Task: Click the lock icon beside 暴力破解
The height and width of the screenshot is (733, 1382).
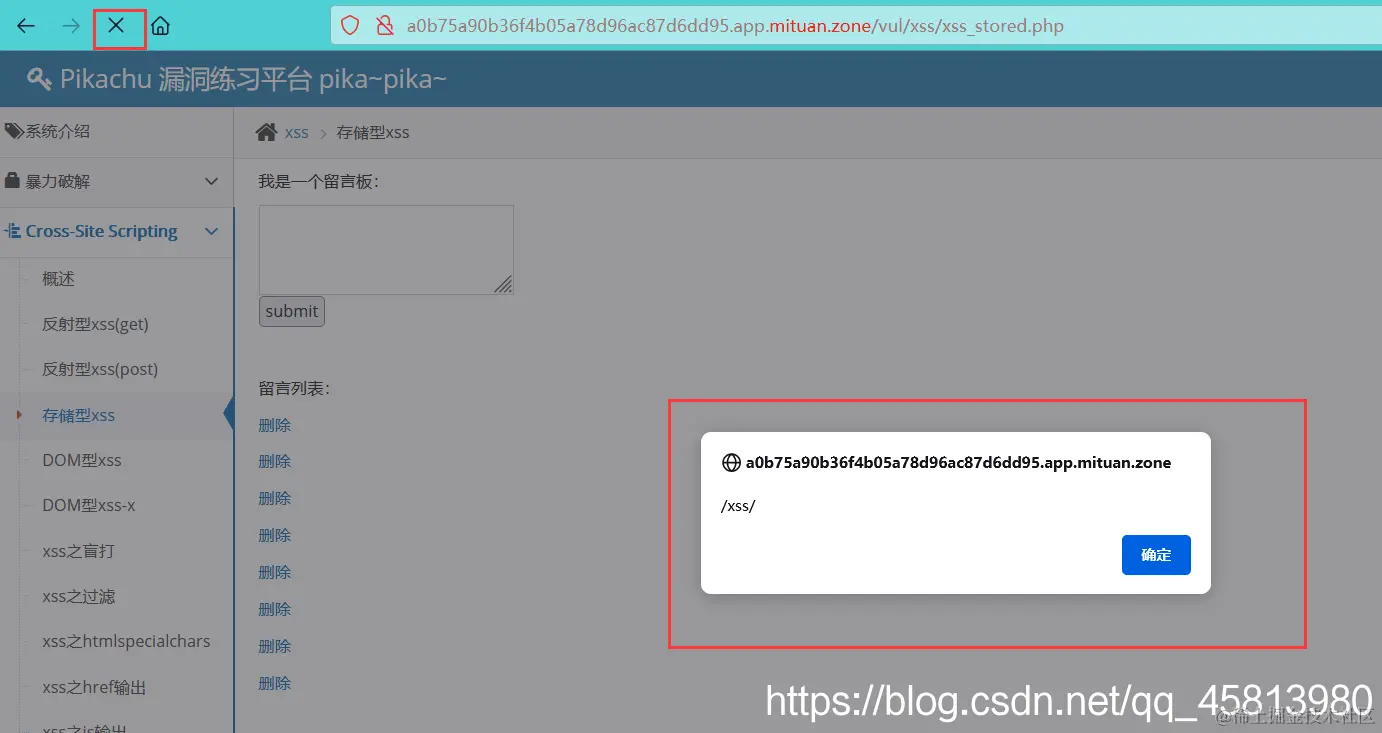Action: [13, 181]
